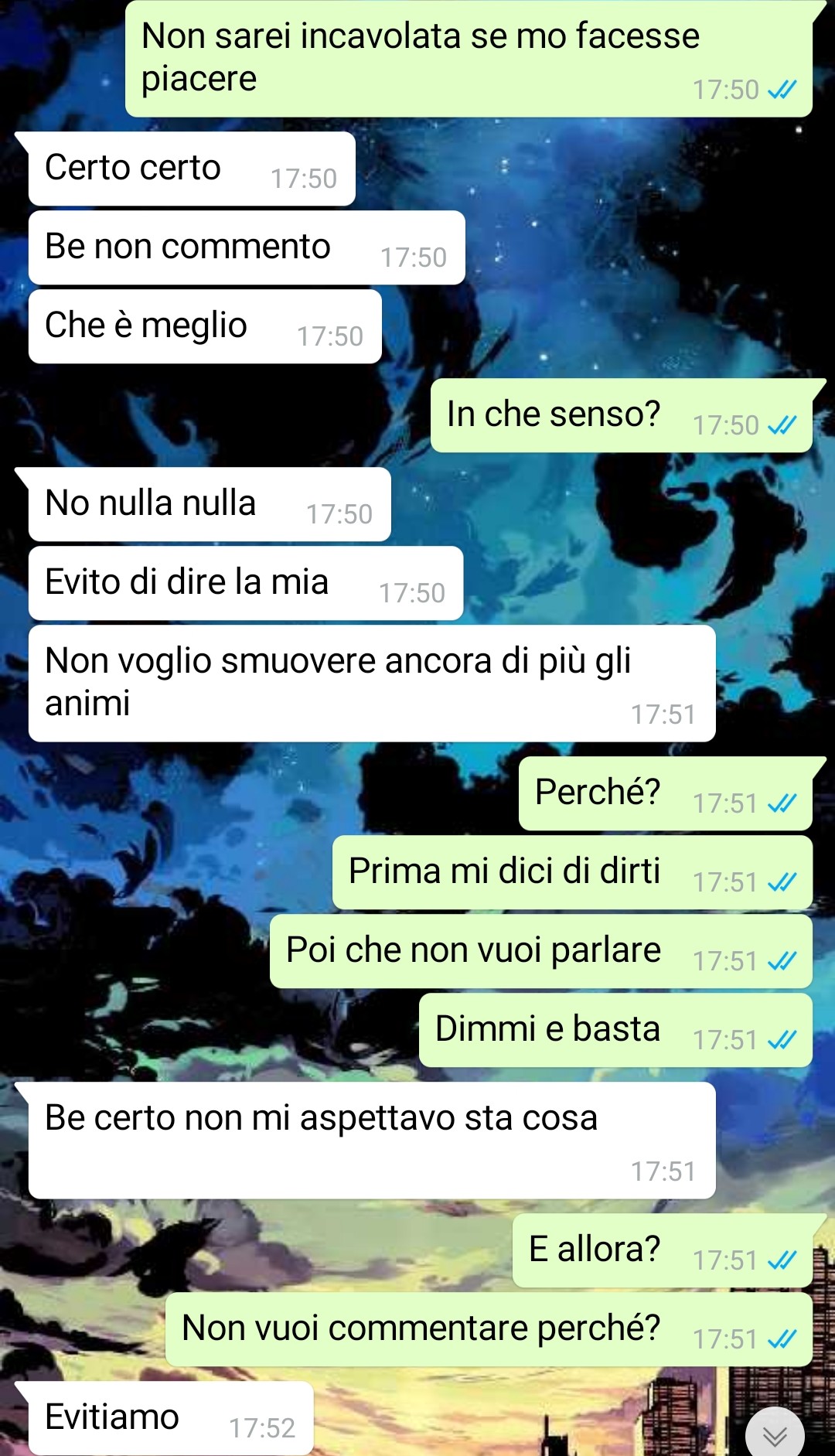Tap read ticks on 'E allora?' message
Viewport: 835px width, 1456px height.
pyautogui.click(x=782, y=1260)
